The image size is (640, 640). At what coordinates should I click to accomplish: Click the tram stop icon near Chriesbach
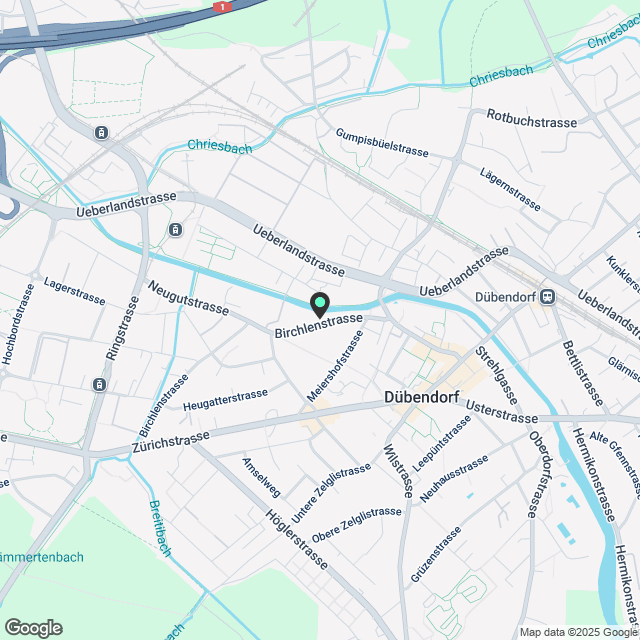pyautogui.click(x=101, y=133)
